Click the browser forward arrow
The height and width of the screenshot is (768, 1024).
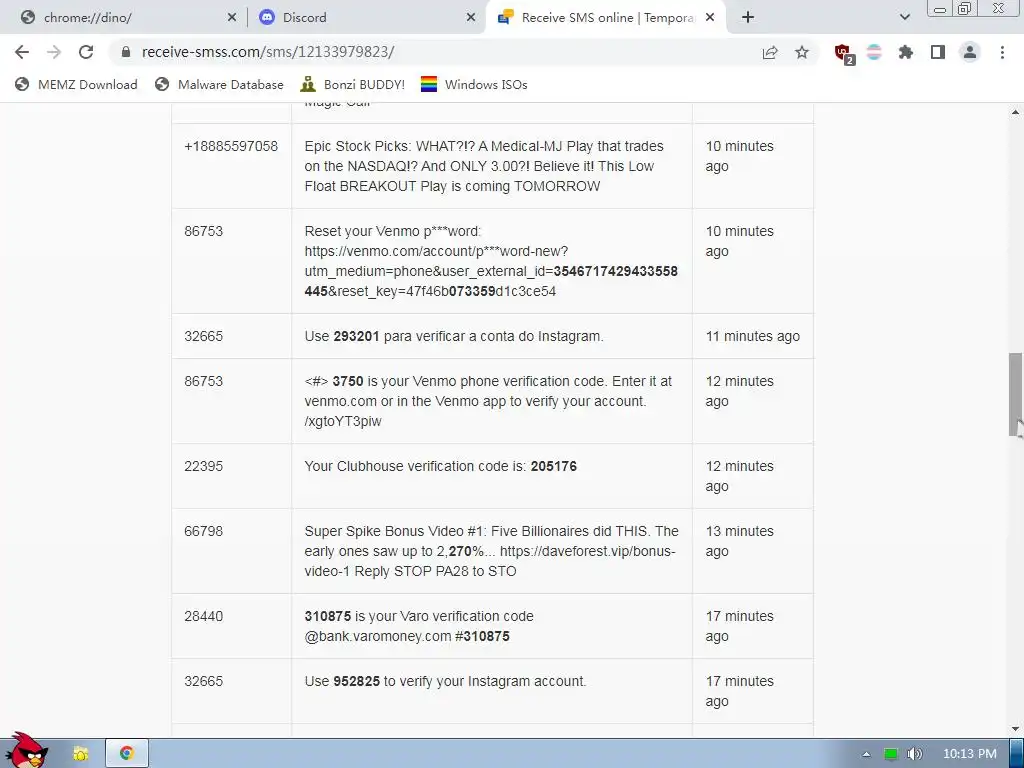tap(54, 52)
